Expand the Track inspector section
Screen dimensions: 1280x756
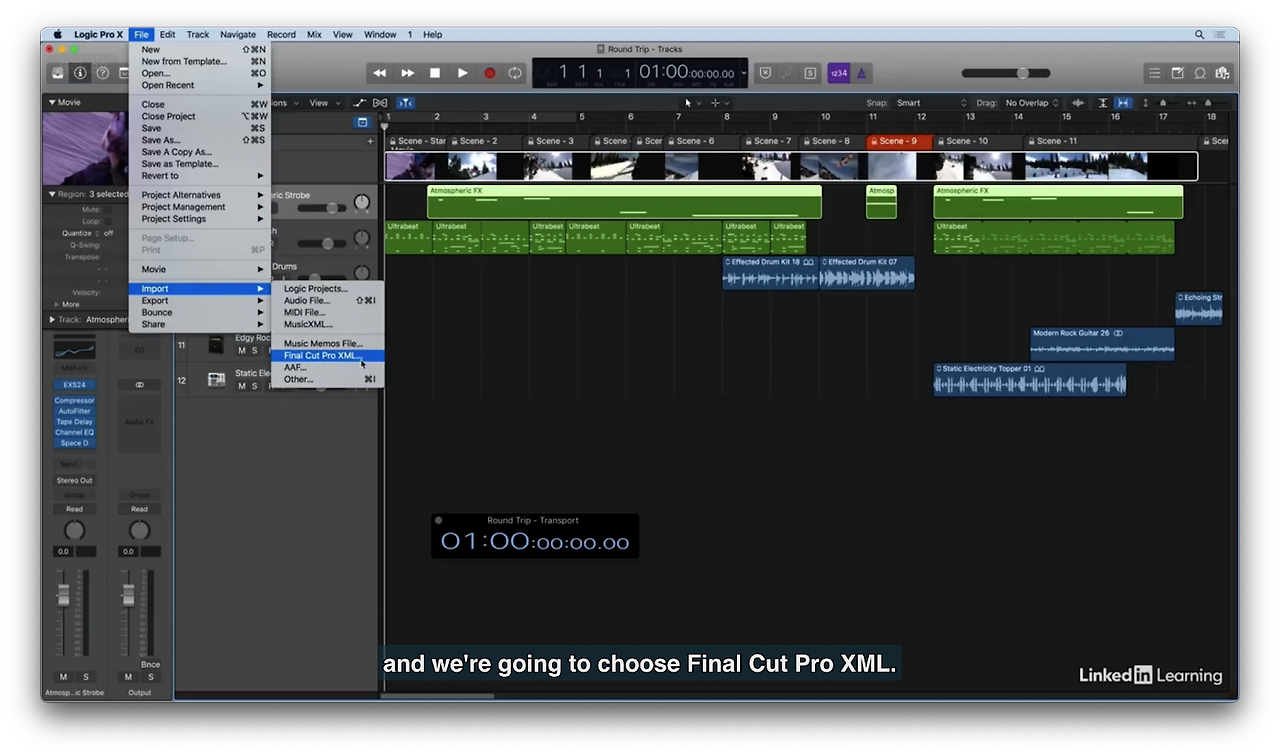[x=52, y=320]
